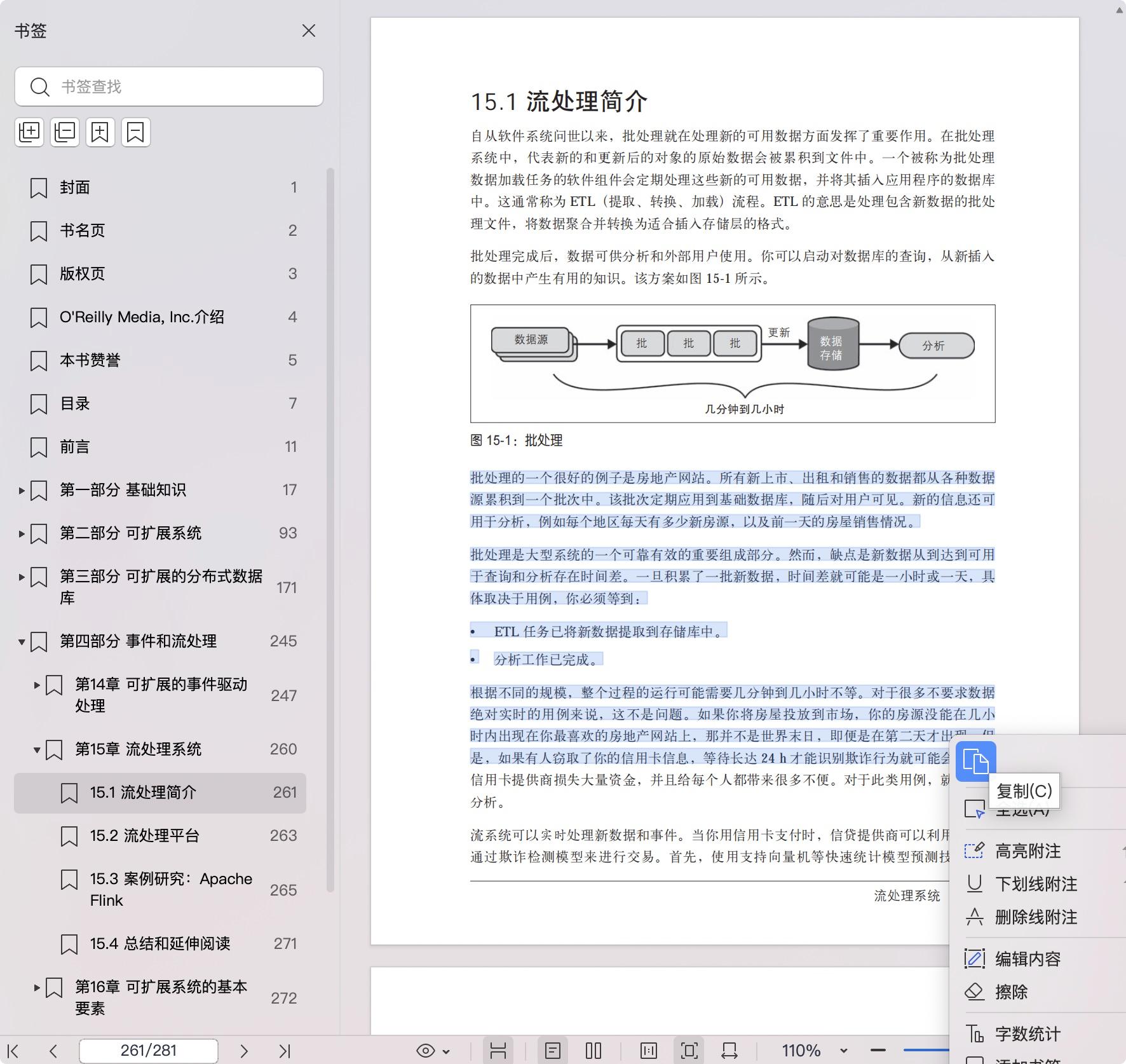
Task: Open the 110% zoom level dropdown
Action: [843, 1051]
